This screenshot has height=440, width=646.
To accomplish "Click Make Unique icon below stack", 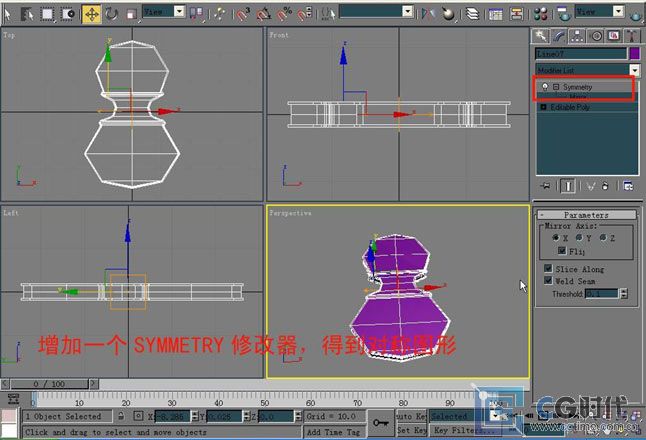I will [x=591, y=186].
